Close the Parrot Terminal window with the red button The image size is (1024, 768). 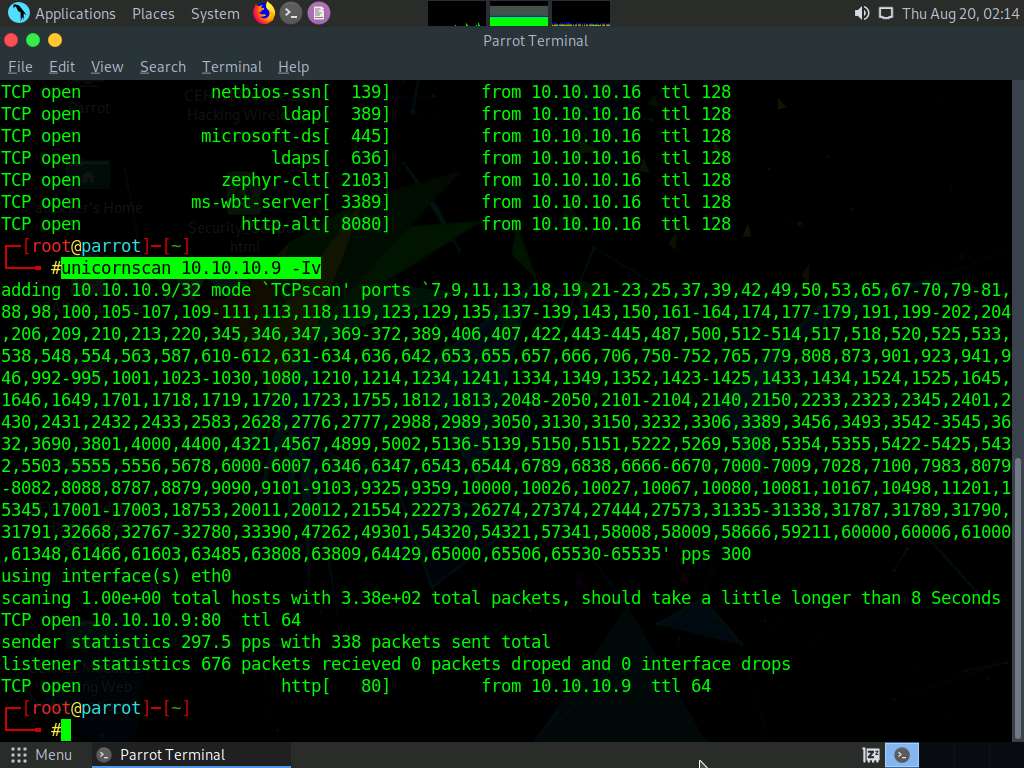coord(10,40)
